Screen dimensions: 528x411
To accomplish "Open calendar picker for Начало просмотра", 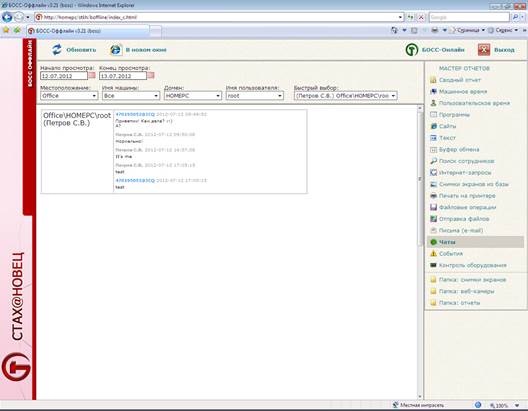I will tap(92, 75).
